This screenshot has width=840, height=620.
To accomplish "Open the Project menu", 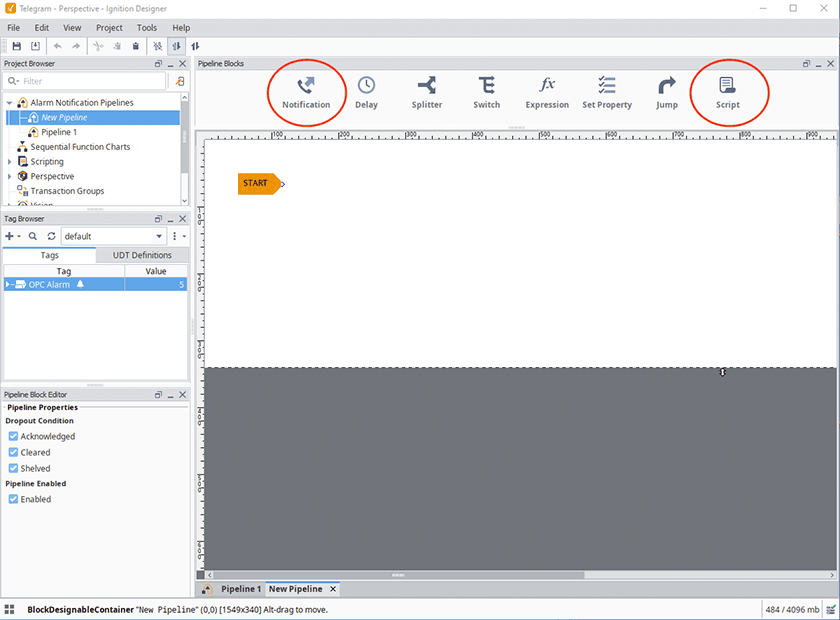I will (109, 28).
